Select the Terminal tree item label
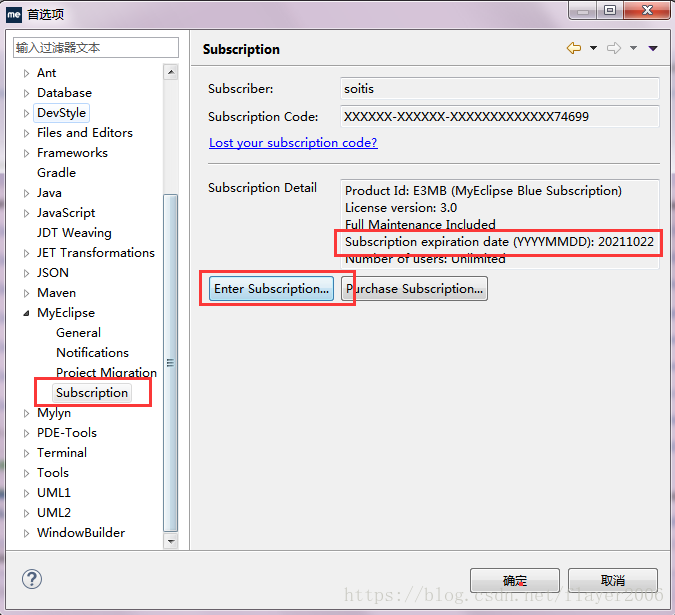The width and height of the screenshot is (675, 615). [62, 453]
